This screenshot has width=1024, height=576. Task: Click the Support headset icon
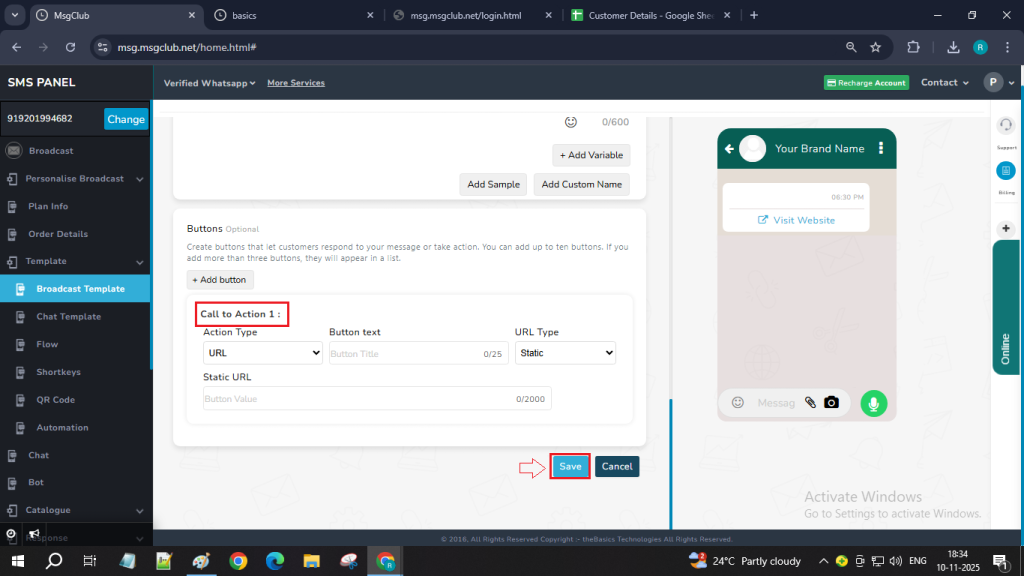point(1006,125)
